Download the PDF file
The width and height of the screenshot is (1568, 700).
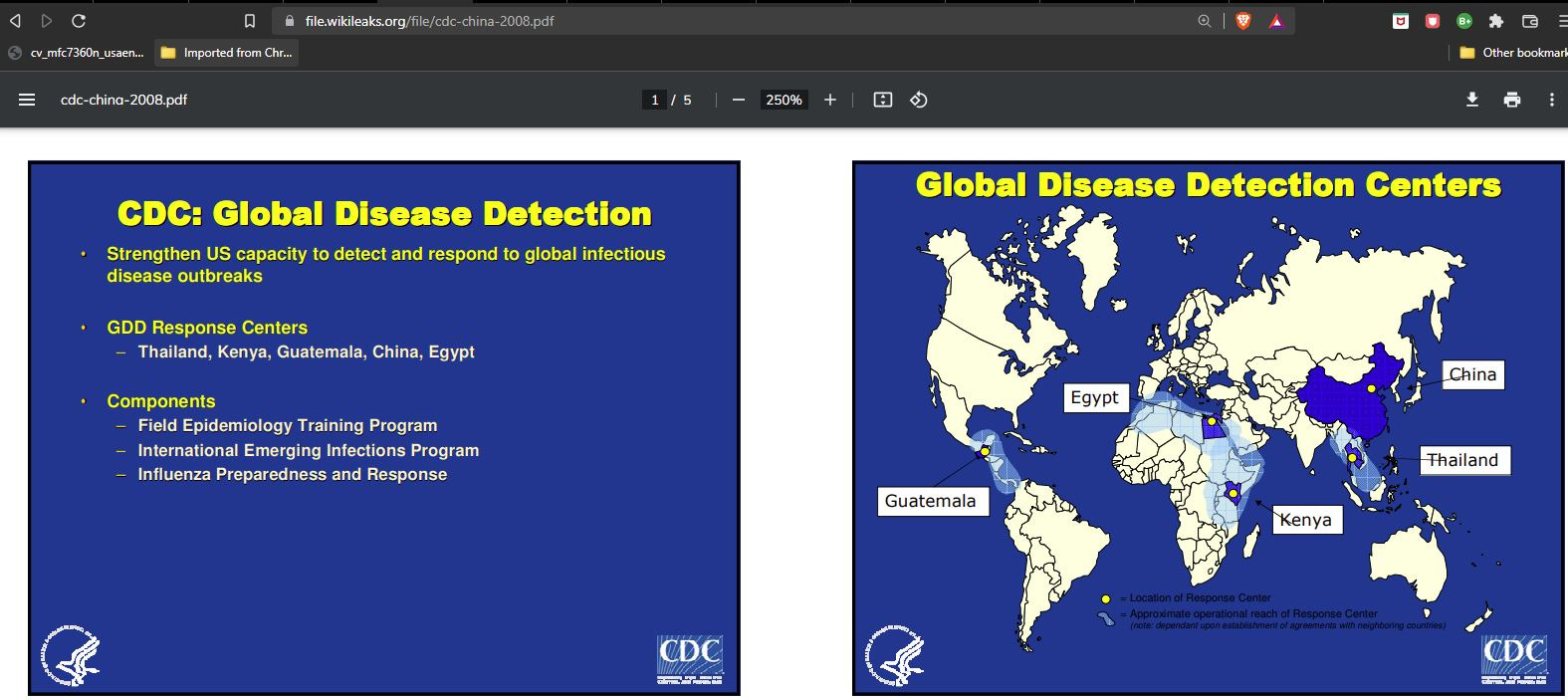point(1472,100)
